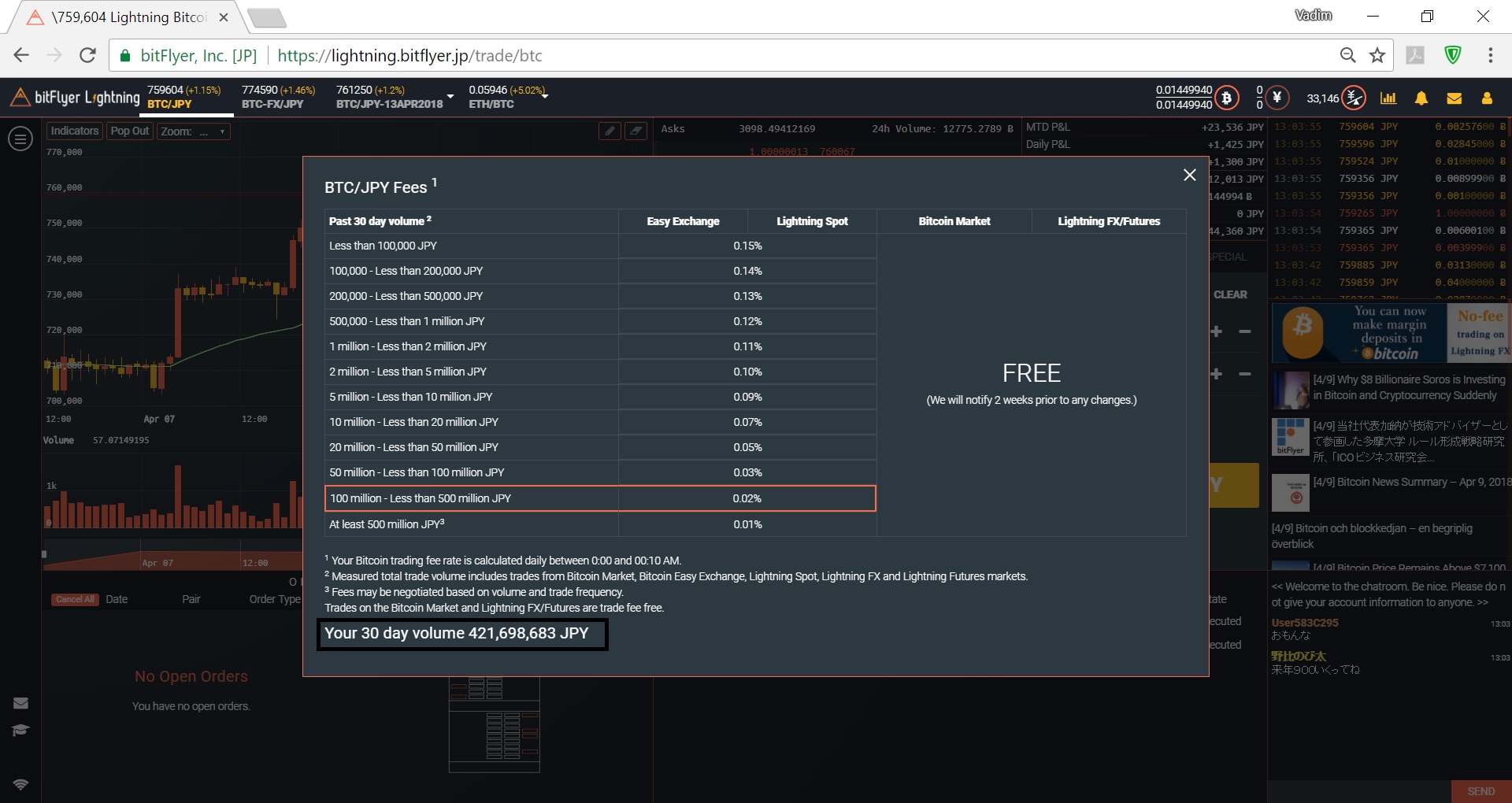Open the green shield extension
1512x803 pixels.
click(1453, 55)
